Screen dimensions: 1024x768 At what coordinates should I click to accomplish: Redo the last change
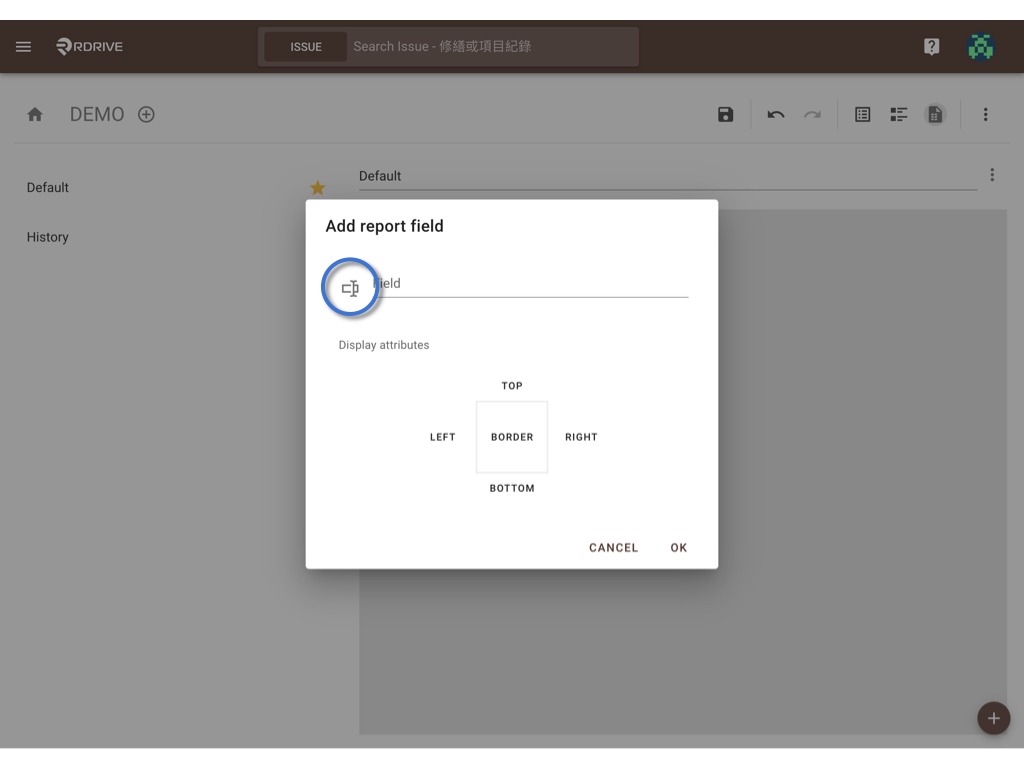(x=812, y=115)
